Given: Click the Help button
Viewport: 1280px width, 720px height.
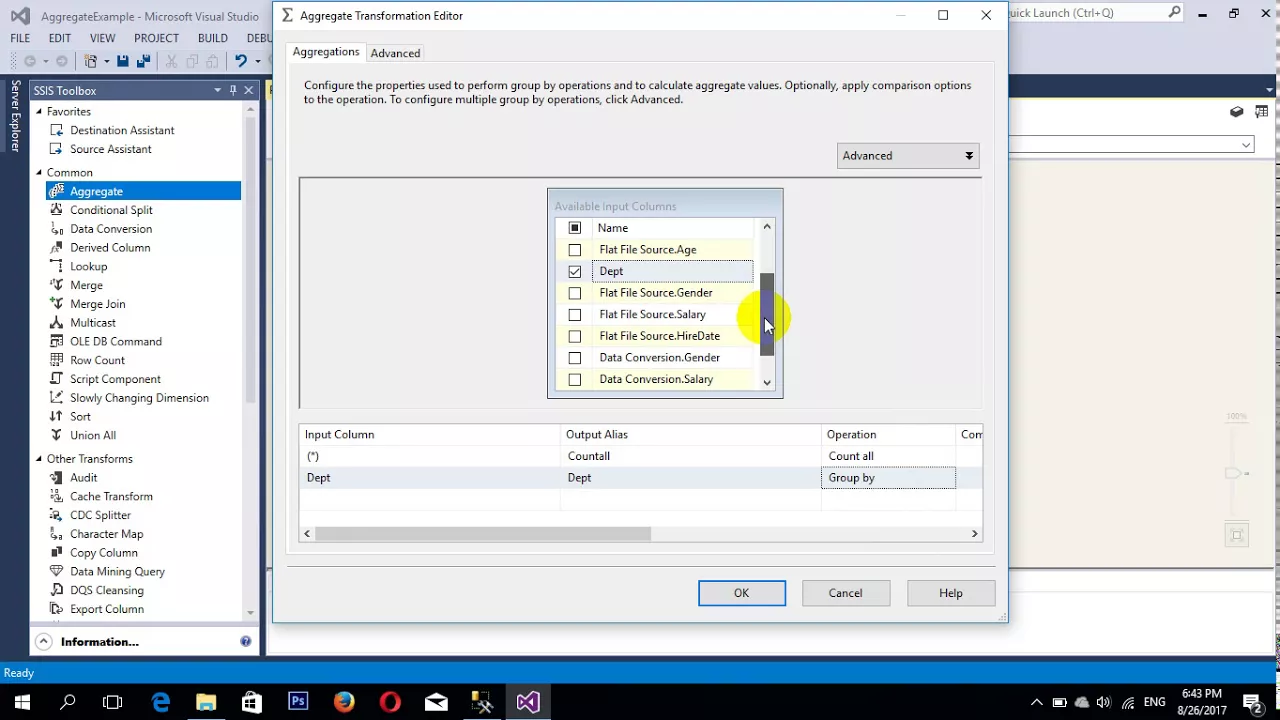Looking at the screenshot, I should (951, 593).
